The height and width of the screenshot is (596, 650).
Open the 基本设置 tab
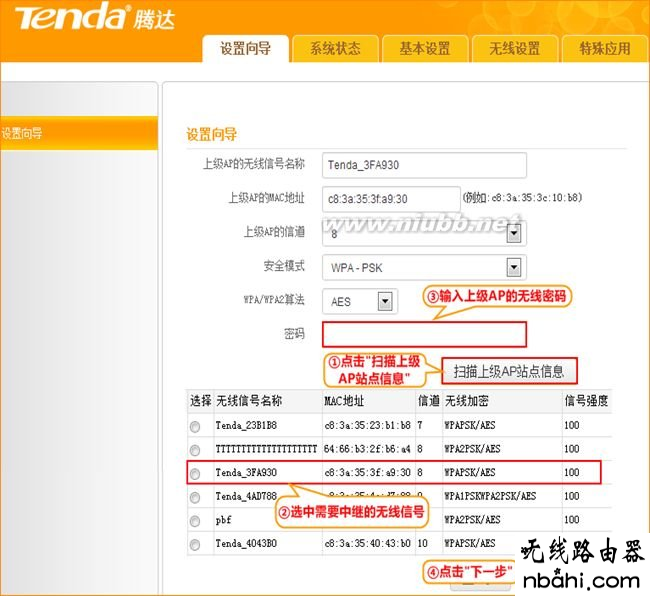click(425, 49)
